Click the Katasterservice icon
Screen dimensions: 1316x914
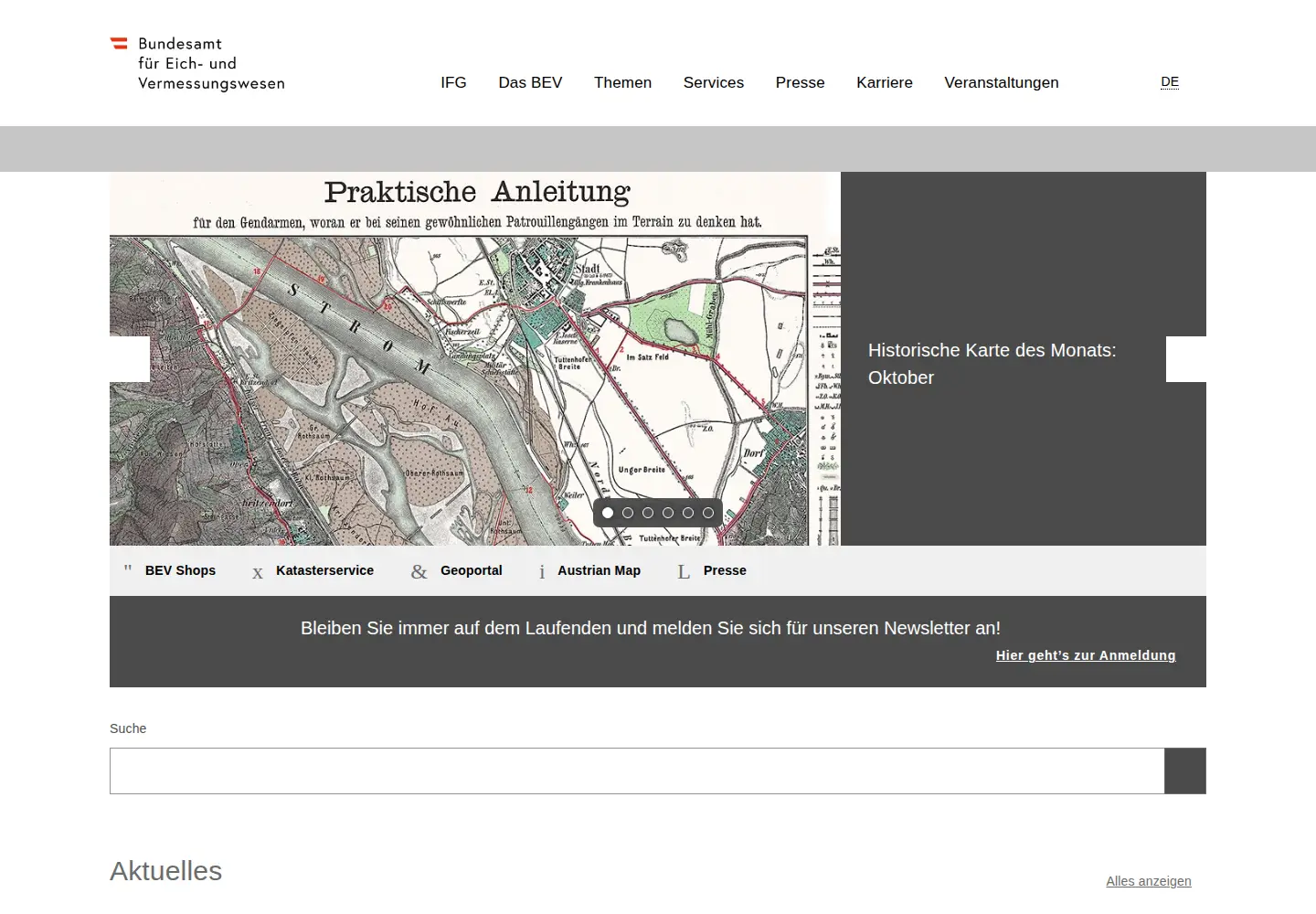pyautogui.click(x=258, y=572)
